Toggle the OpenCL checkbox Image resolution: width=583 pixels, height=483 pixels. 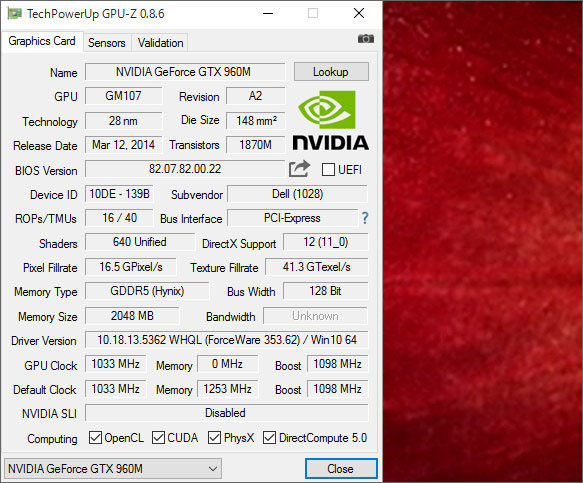(x=95, y=438)
